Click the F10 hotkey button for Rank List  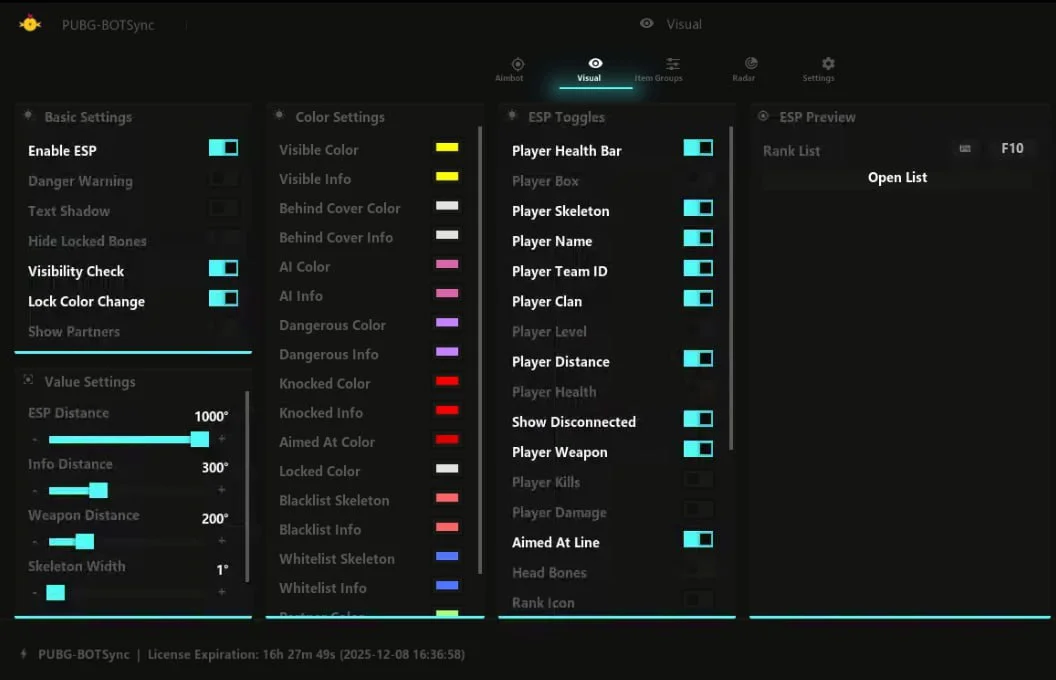pyautogui.click(x=1012, y=149)
